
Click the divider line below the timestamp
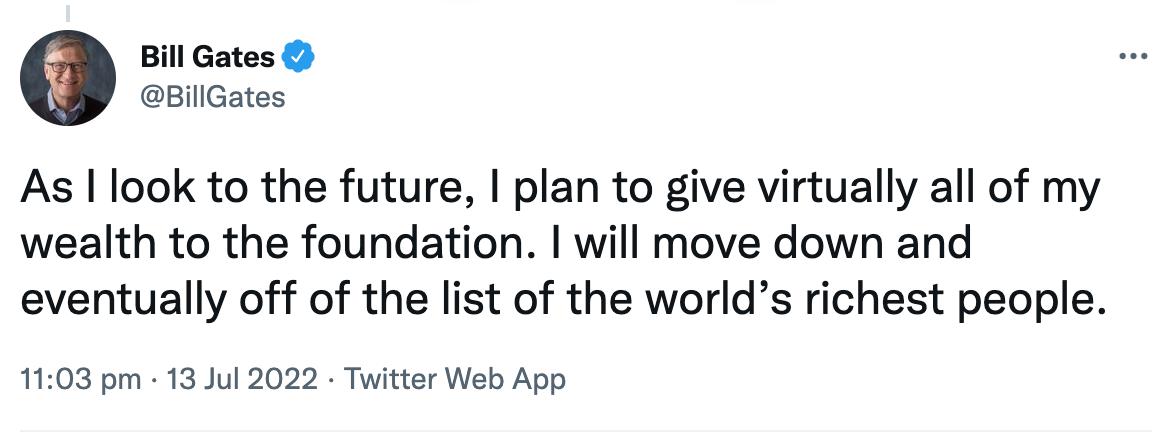pyautogui.click(x=586, y=432)
